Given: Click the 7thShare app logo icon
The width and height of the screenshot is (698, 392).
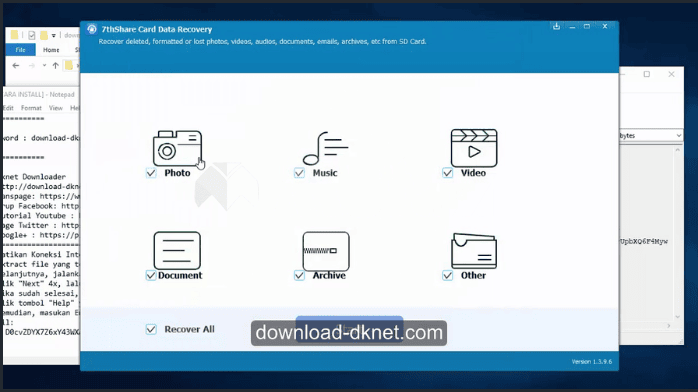Looking at the screenshot, I should (92, 29).
